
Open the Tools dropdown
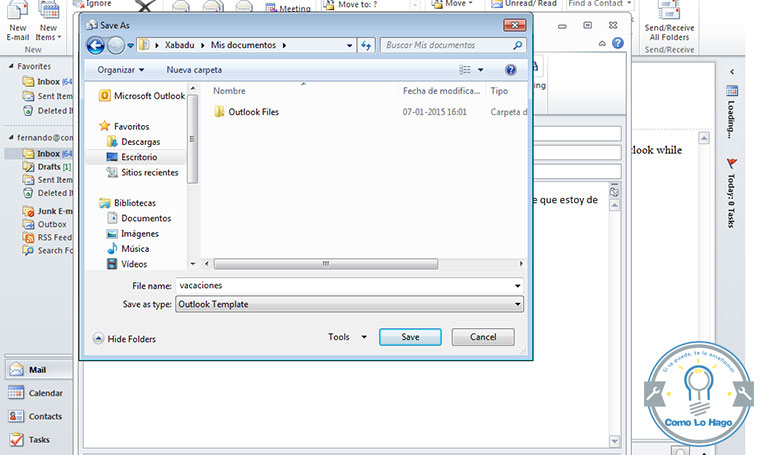point(347,337)
